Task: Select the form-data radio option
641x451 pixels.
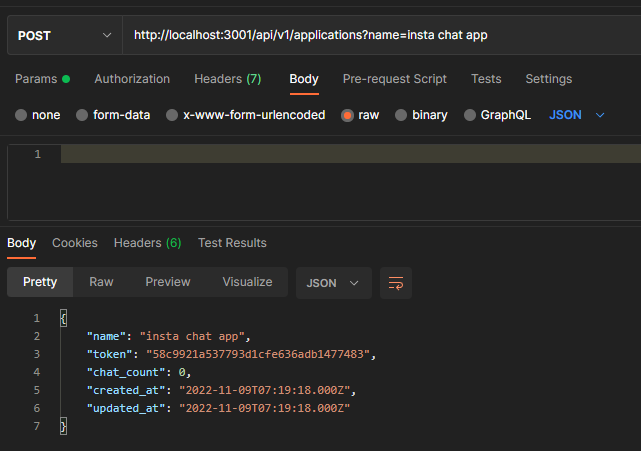Action: click(x=82, y=115)
